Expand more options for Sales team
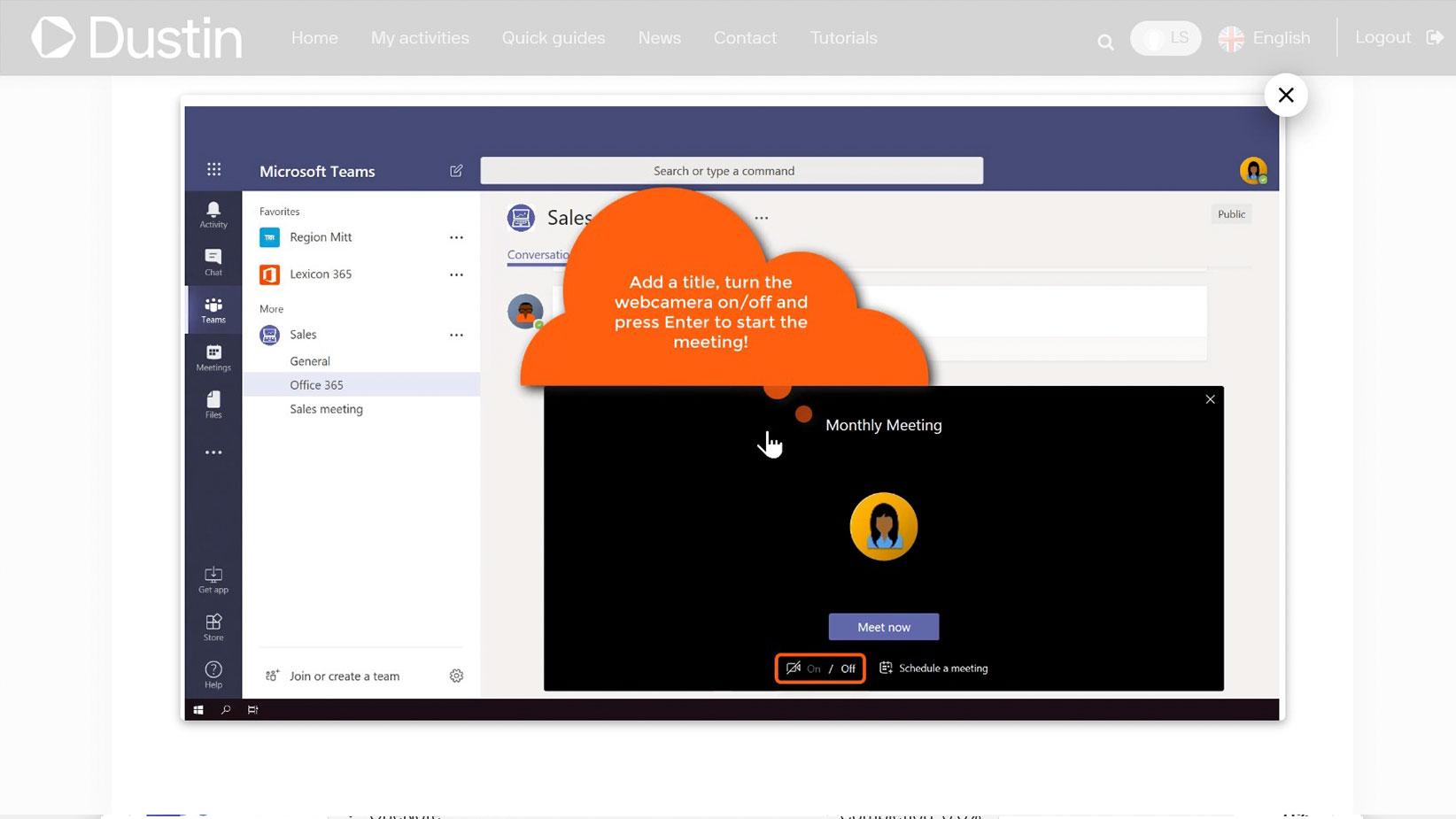The height and width of the screenshot is (819, 1456). 456,335
